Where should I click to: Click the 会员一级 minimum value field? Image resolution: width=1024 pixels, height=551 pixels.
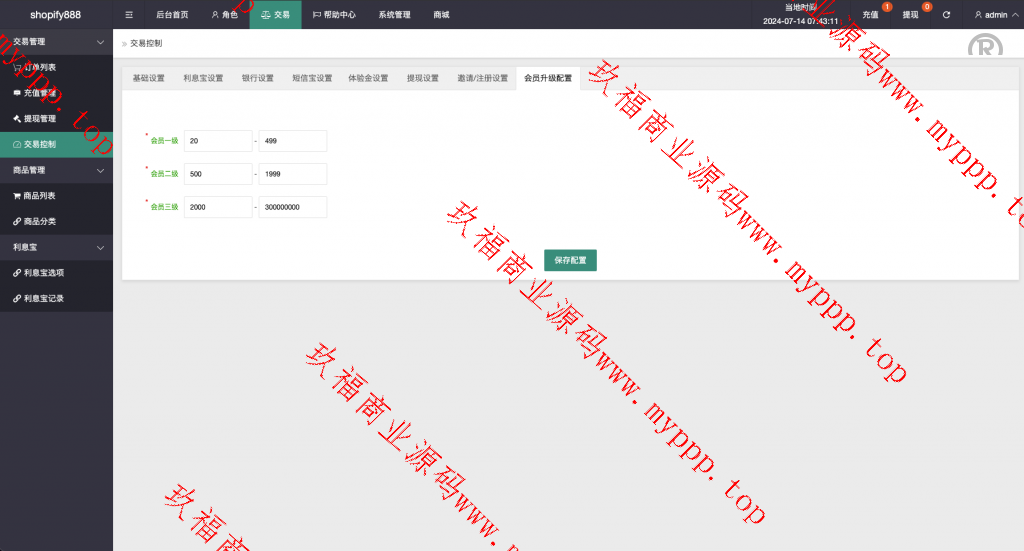tap(218, 141)
